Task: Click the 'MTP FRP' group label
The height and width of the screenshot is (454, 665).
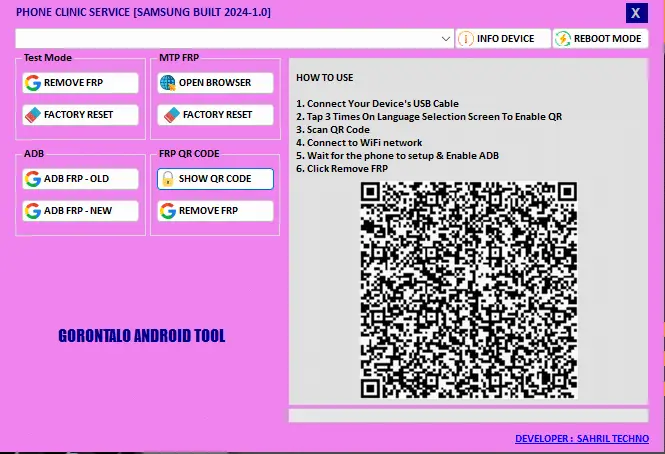Action: (179, 58)
